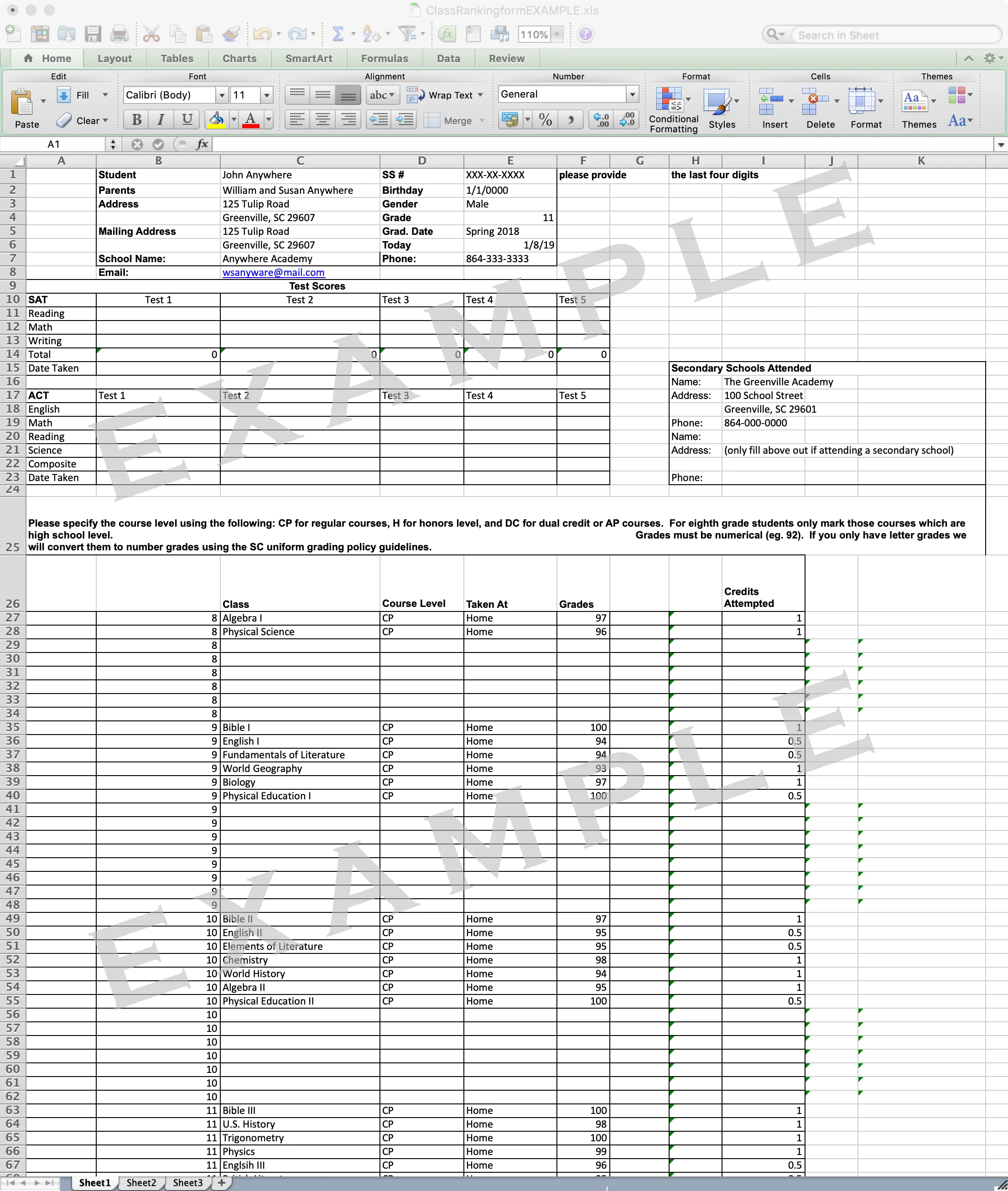Click Decrease decimal icon
The width and height of the screenshot is (1008, 1191).
627,120
